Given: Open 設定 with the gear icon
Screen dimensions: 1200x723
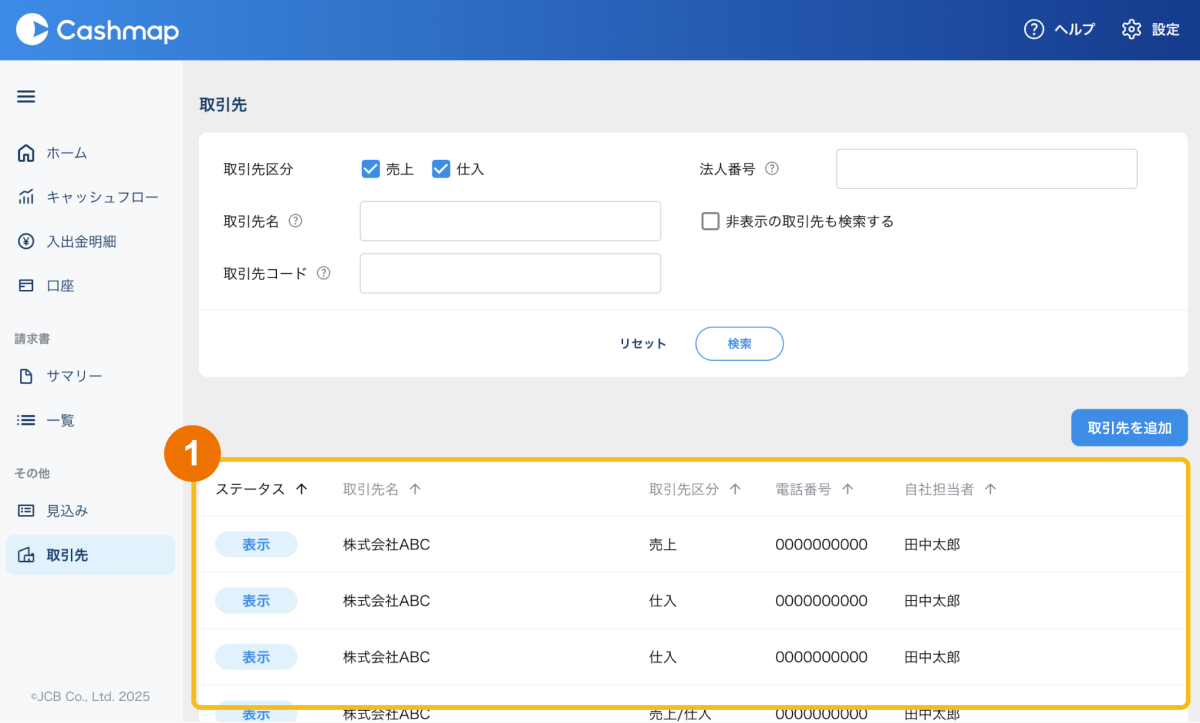Looking at the screenshot, I should pyautogui.click(x=1131, y=30).
